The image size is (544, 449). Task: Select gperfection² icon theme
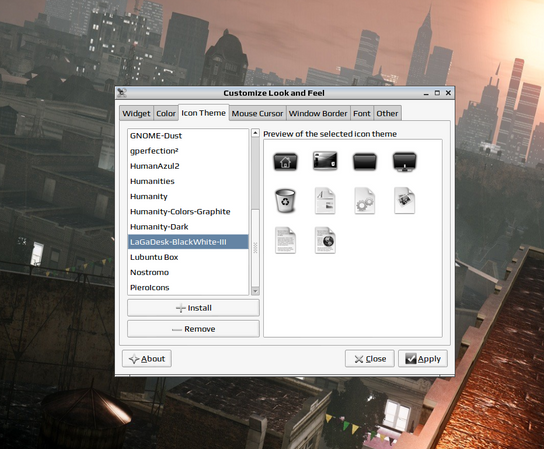point(188,151)
